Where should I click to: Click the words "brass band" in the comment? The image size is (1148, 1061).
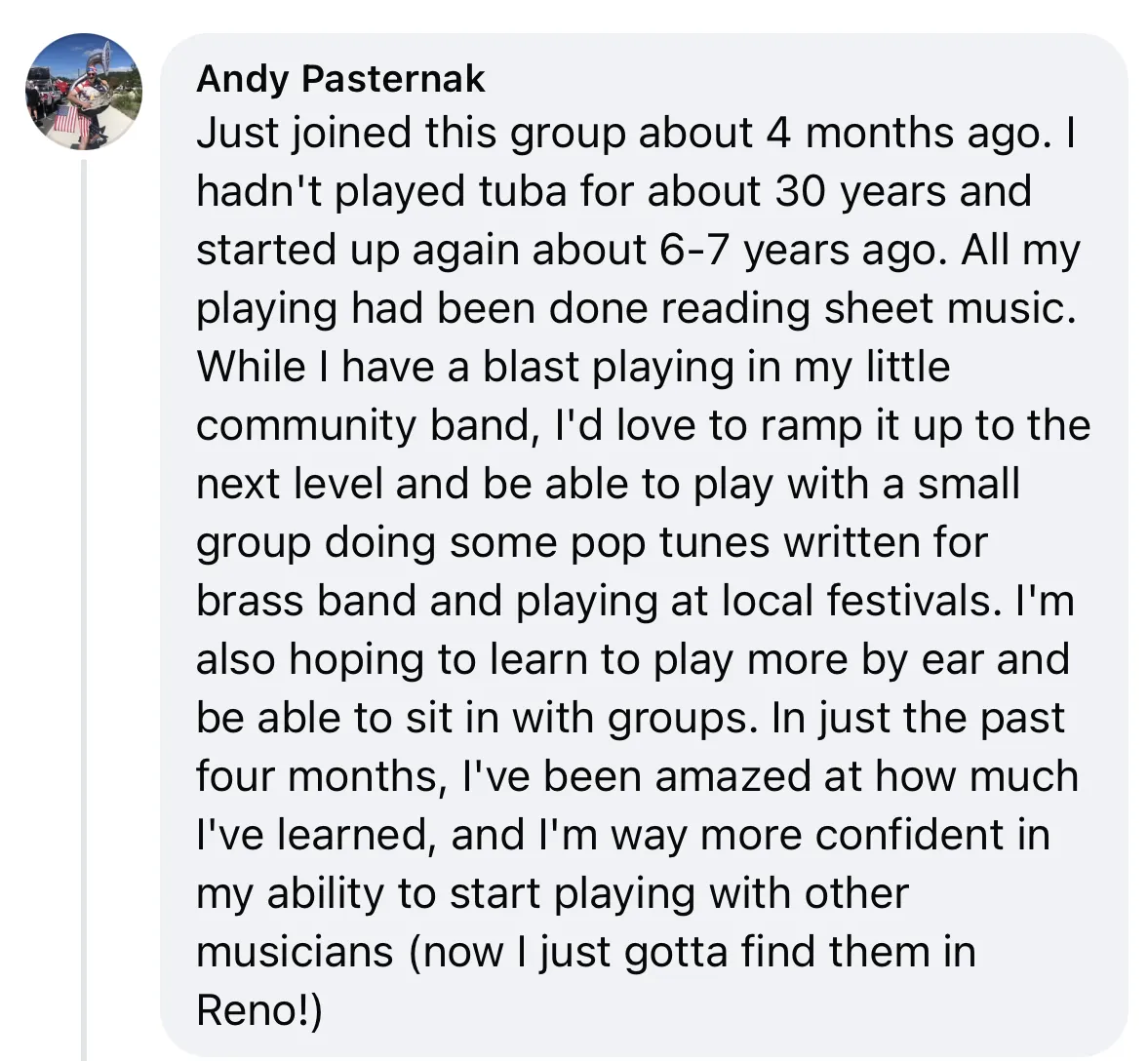coord(307,601)
